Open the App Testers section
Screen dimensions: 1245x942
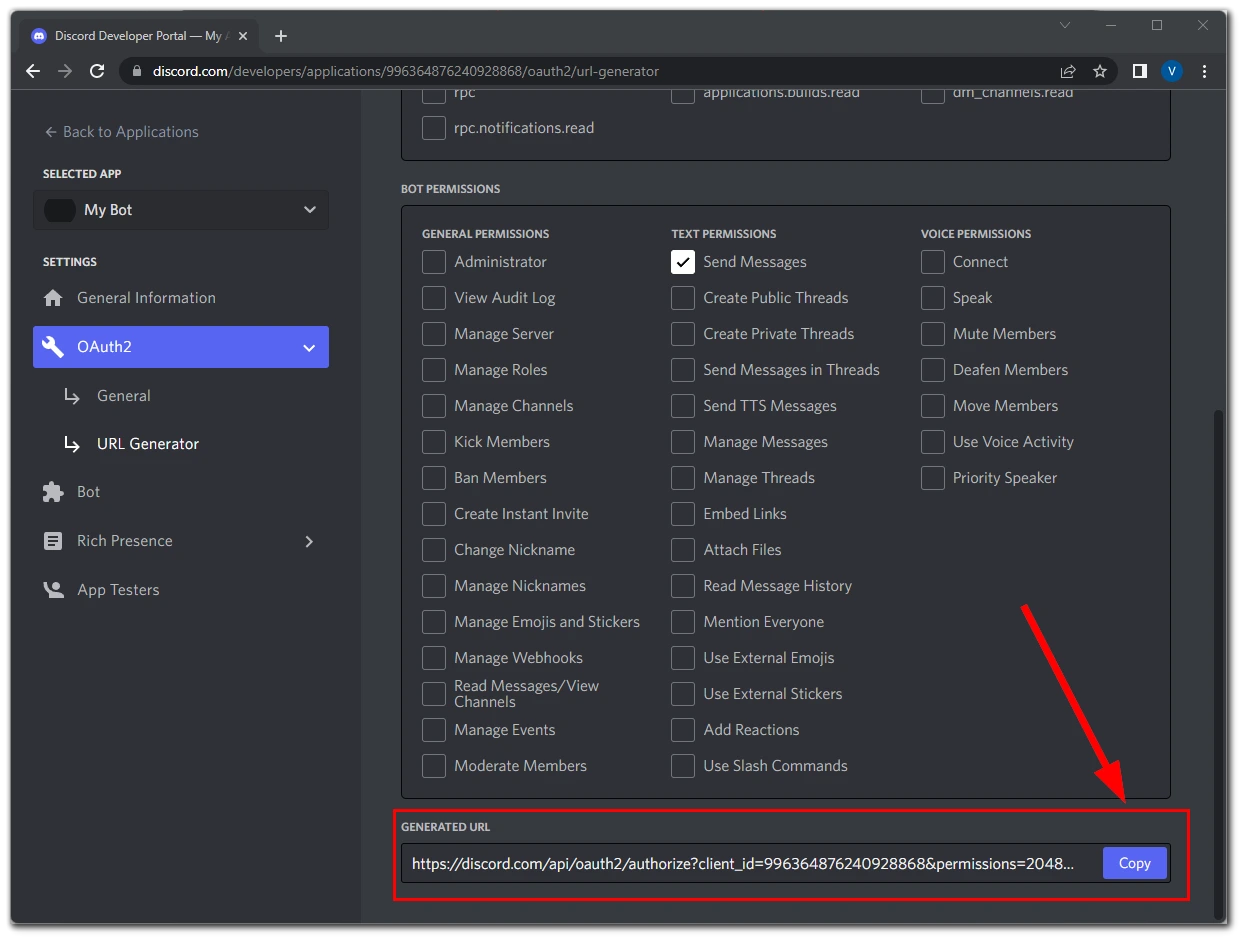pyautogui.click(x=118, y=589)
